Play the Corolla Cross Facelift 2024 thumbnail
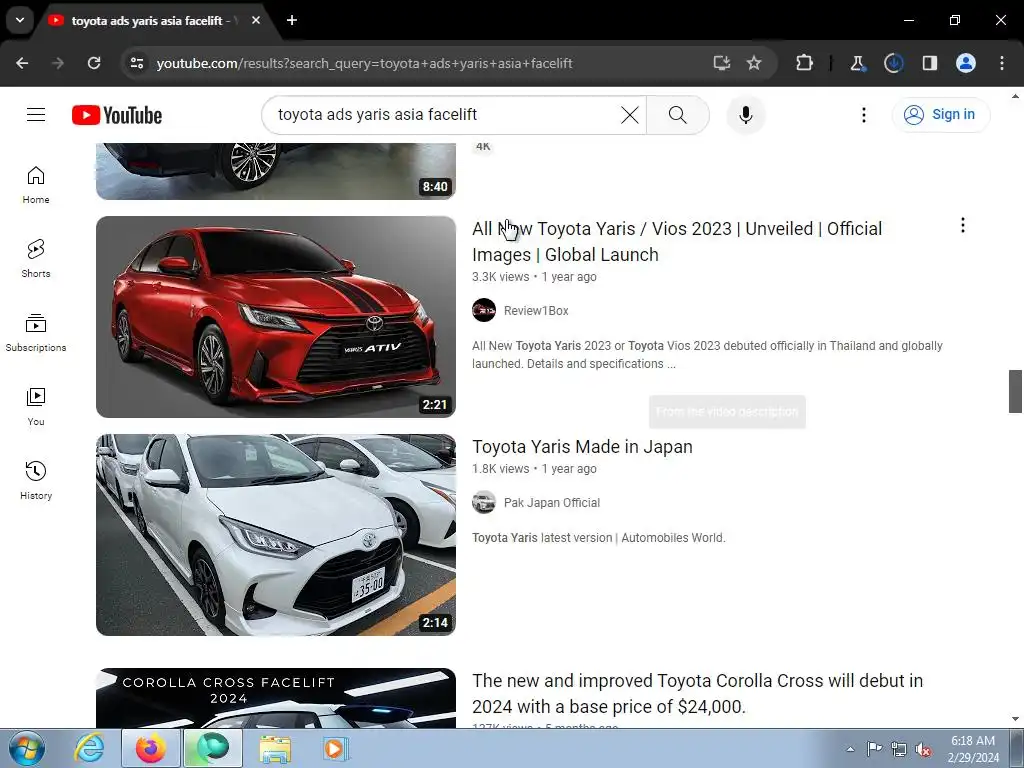 (276, 697)
